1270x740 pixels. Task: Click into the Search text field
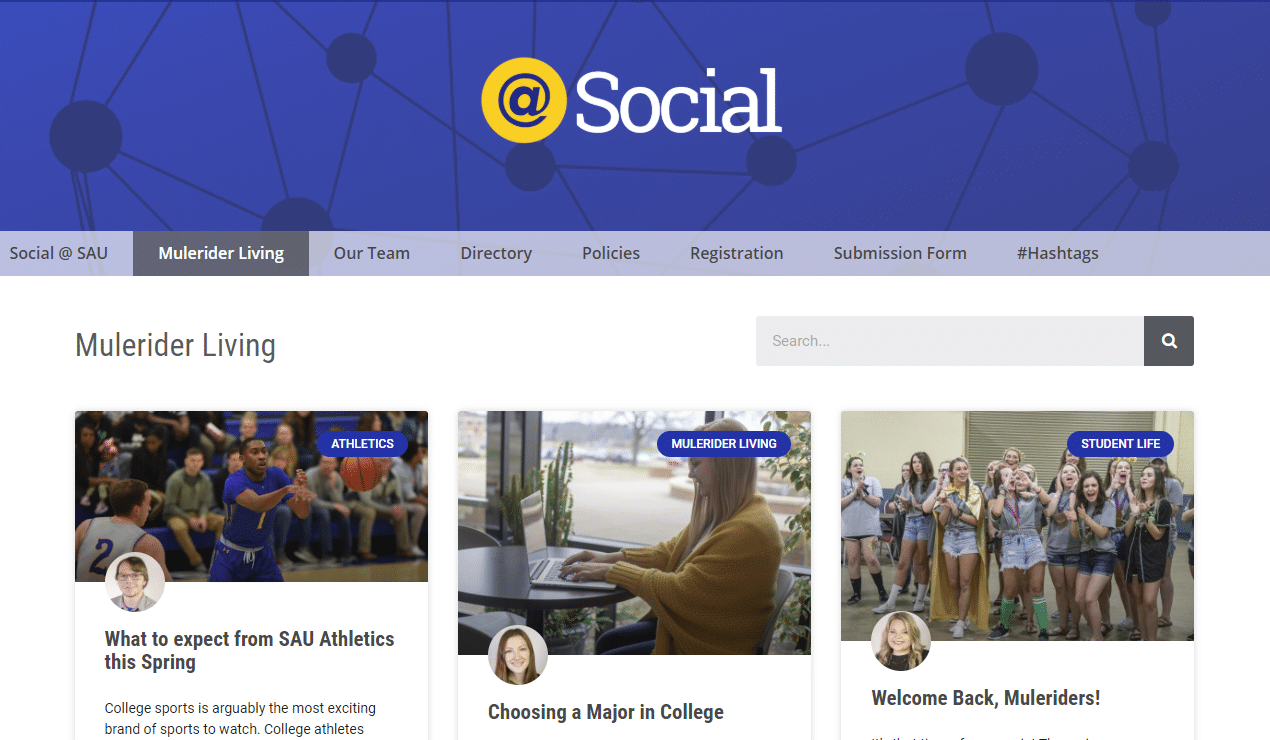[x=950, y=341]
